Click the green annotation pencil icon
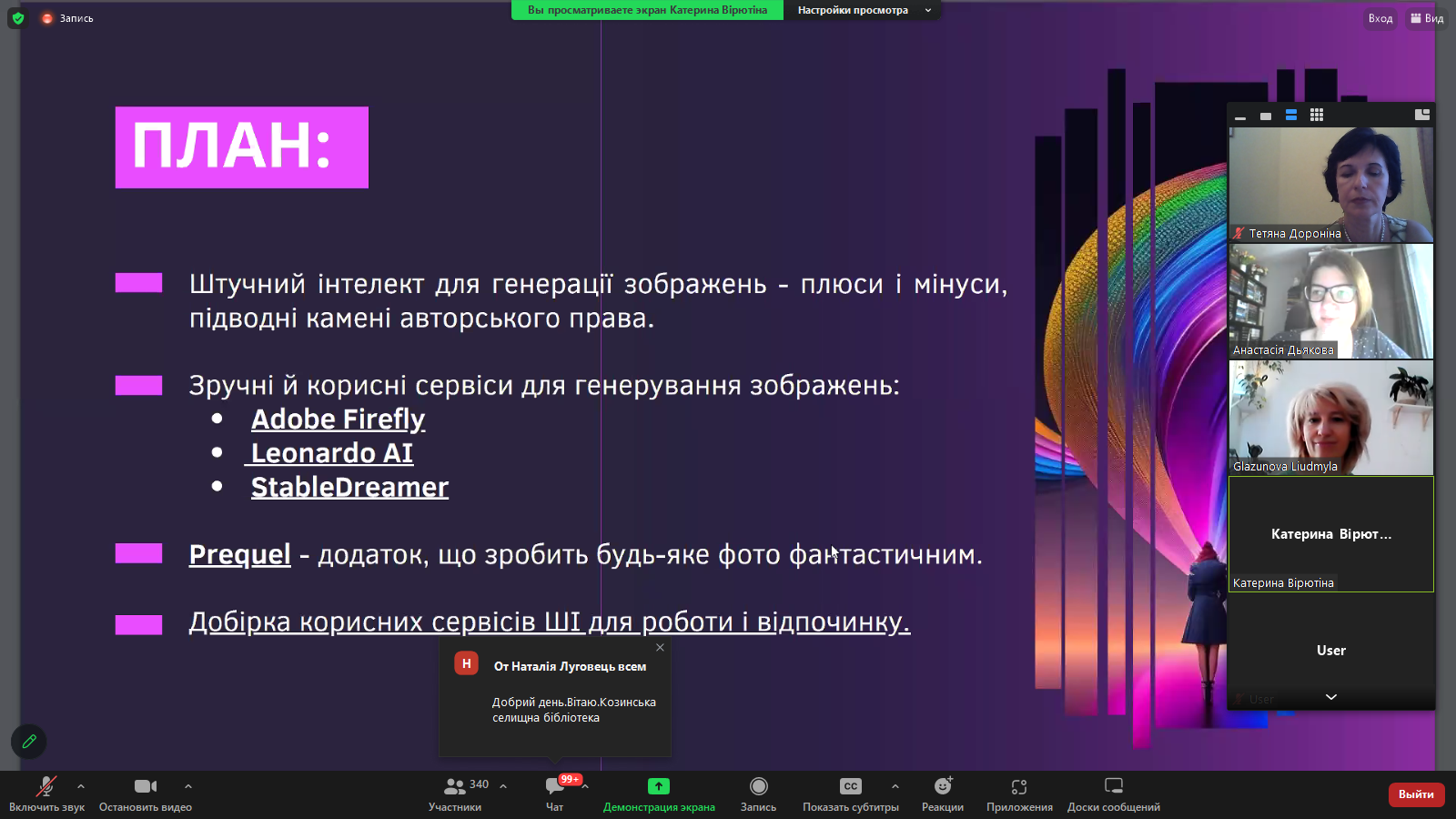Viewport: 1456px width, 819px height. click(x=29, y=742)
